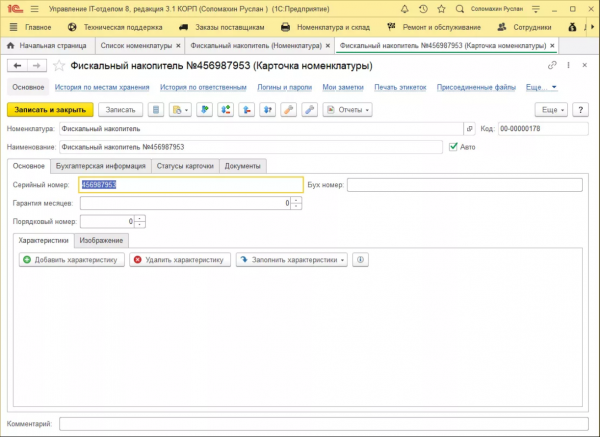Screen dimensions: 600x437
Task: Close the card form with the X
Action: [585, 65]
